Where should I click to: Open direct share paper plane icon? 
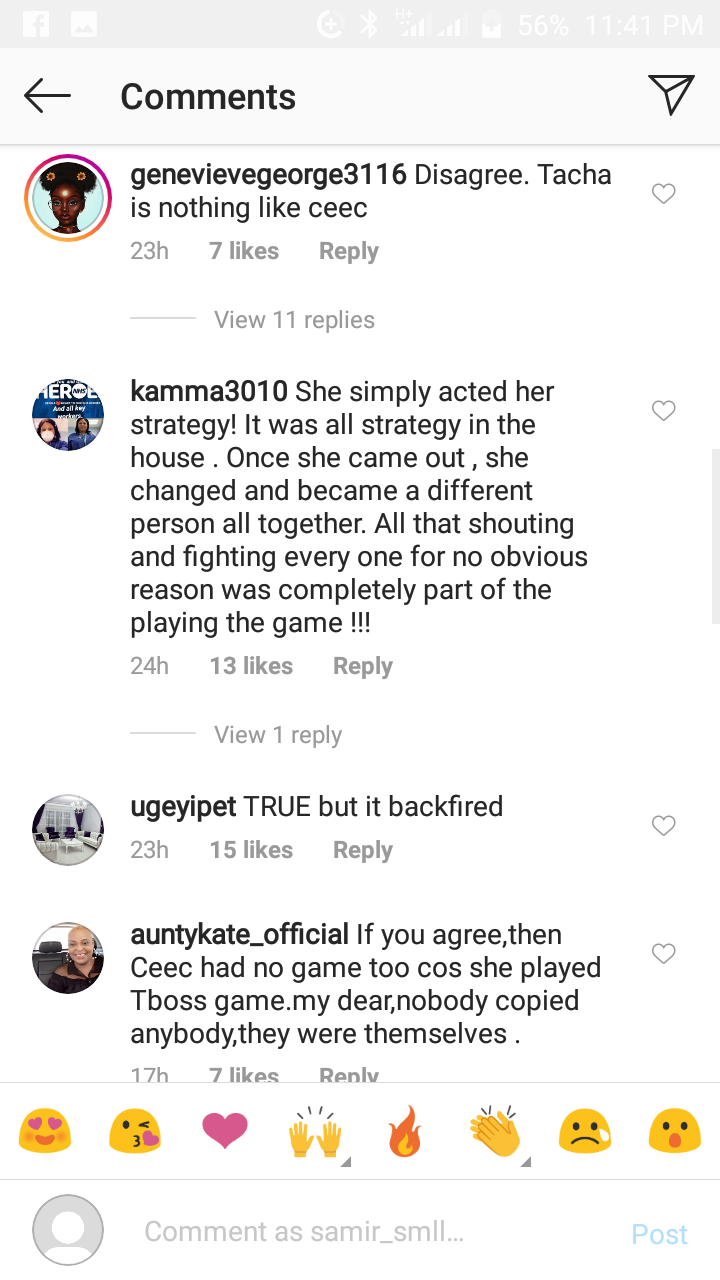point(671,95)
